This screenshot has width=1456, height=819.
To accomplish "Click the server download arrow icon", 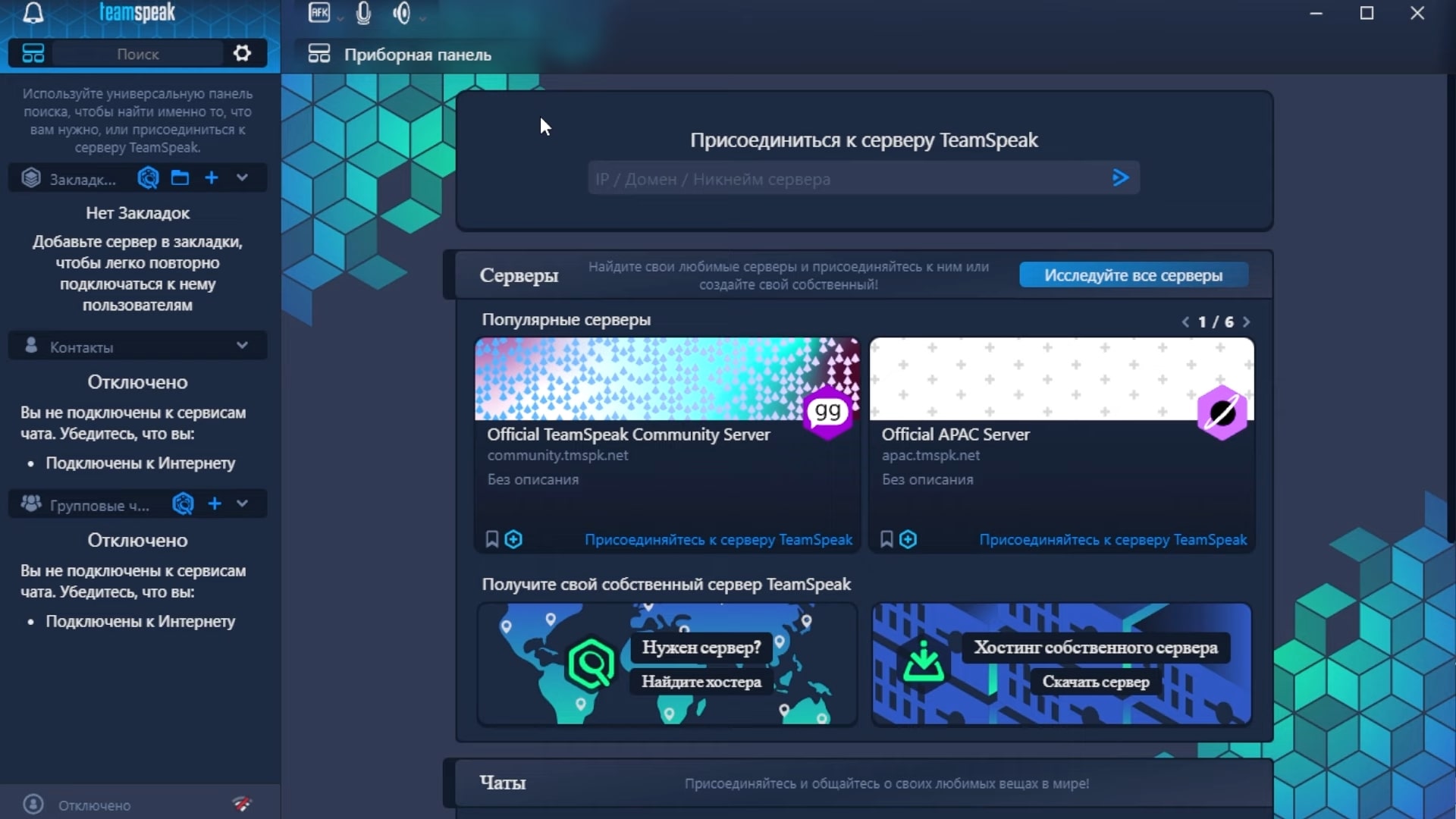I will [924, 661].
